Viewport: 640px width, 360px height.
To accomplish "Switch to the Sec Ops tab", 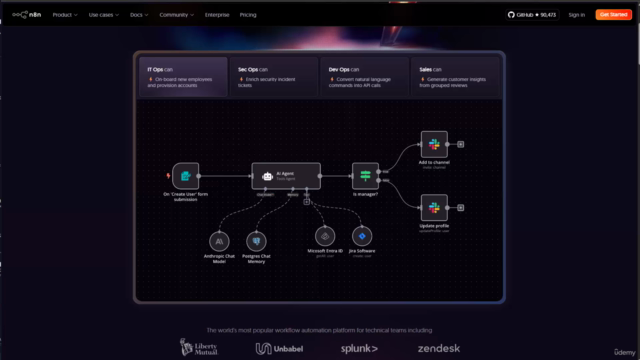I will pos(274,77).
